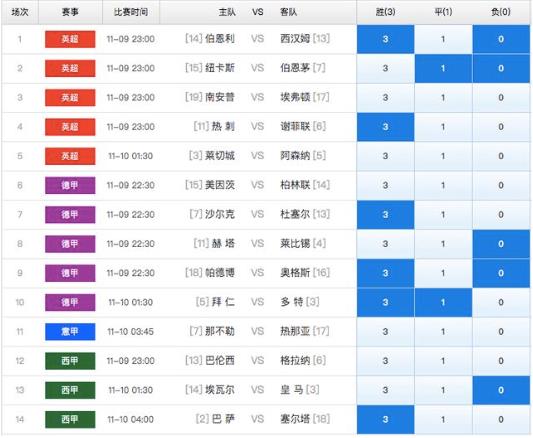Click the 场次 column header

tap(20, 12)
